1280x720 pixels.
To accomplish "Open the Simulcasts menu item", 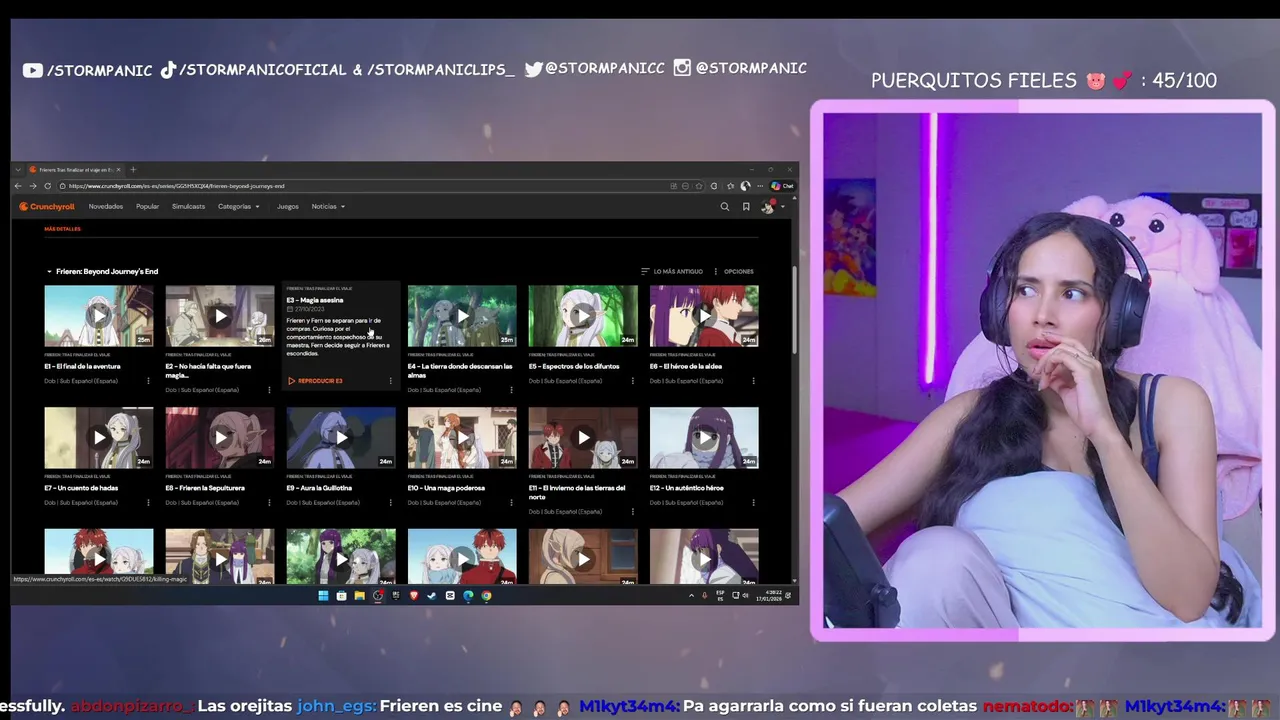I will click(188, 207).
